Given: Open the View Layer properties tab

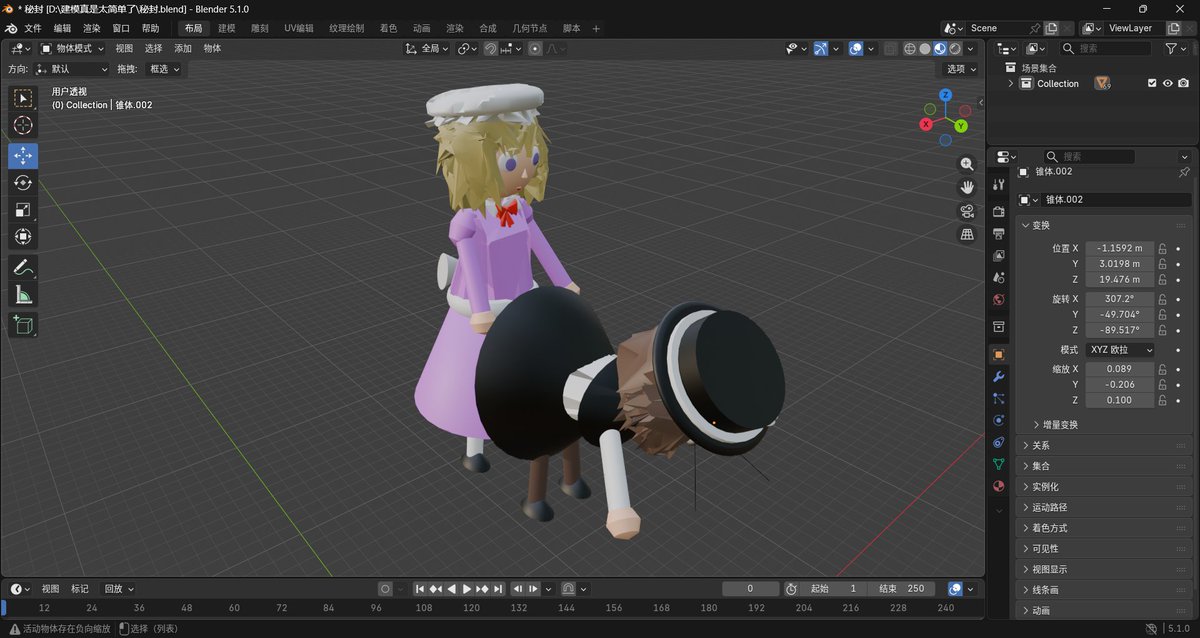Looking at the screenshot, I should pos(998,256).
